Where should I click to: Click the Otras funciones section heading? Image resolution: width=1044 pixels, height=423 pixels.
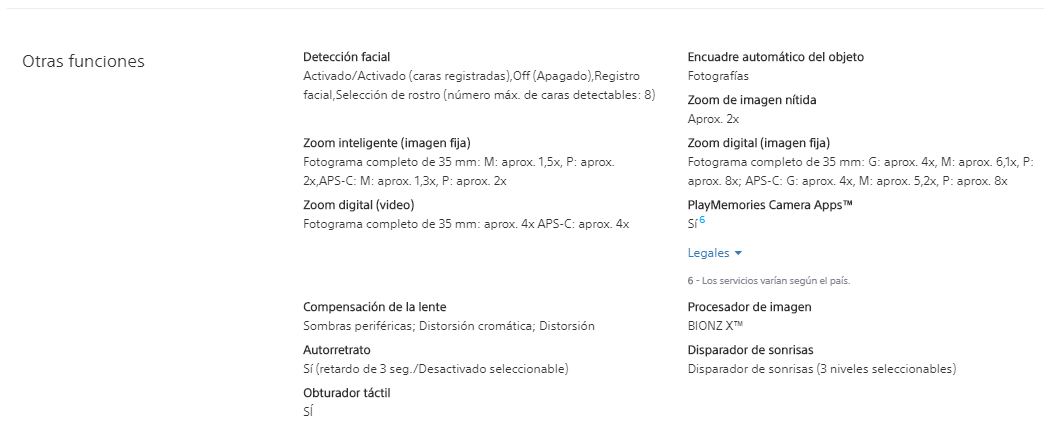83,61
